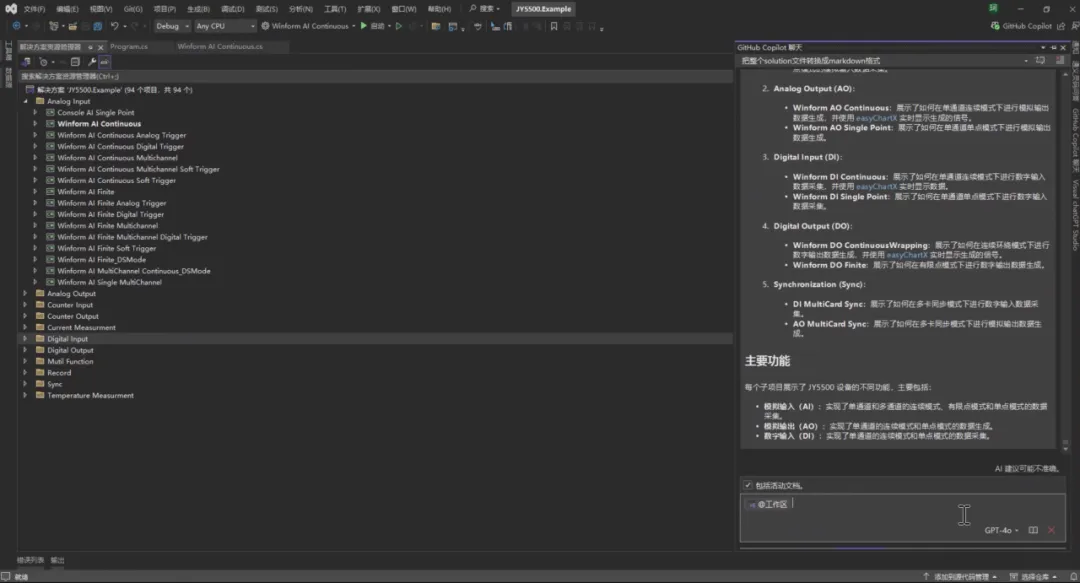Open the Git(G) menu
Image resolution: width=1080 pixels, height=583 pixels.
(133, 9)
